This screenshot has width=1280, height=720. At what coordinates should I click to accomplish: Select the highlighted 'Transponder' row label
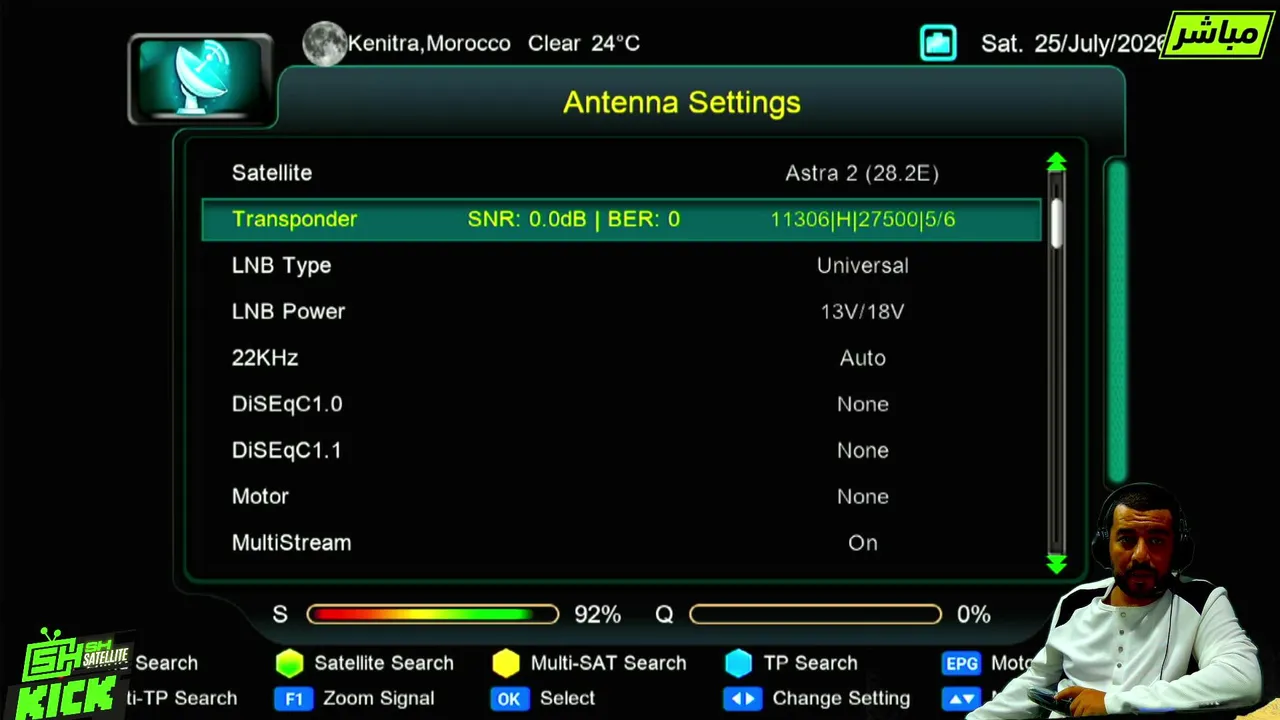pos(294,219)
